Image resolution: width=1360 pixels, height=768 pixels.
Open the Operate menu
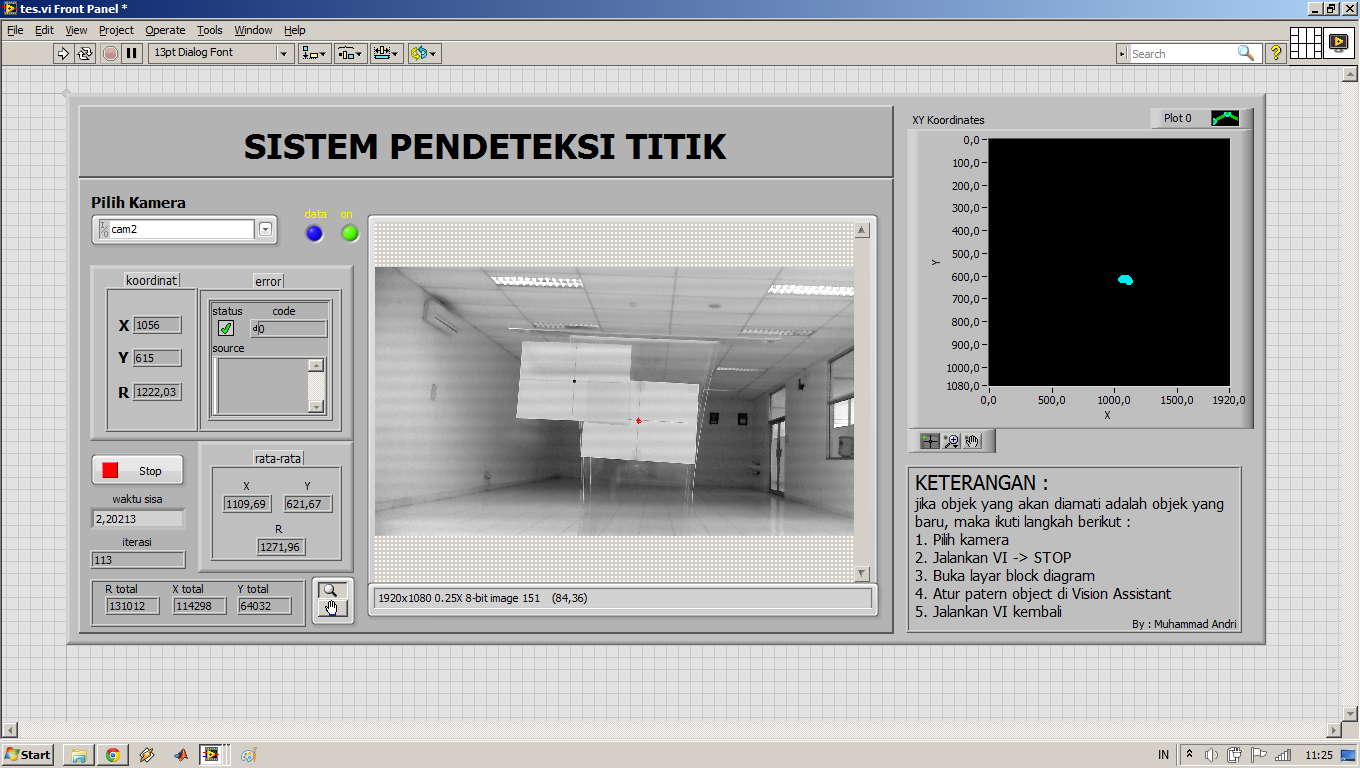166,30
